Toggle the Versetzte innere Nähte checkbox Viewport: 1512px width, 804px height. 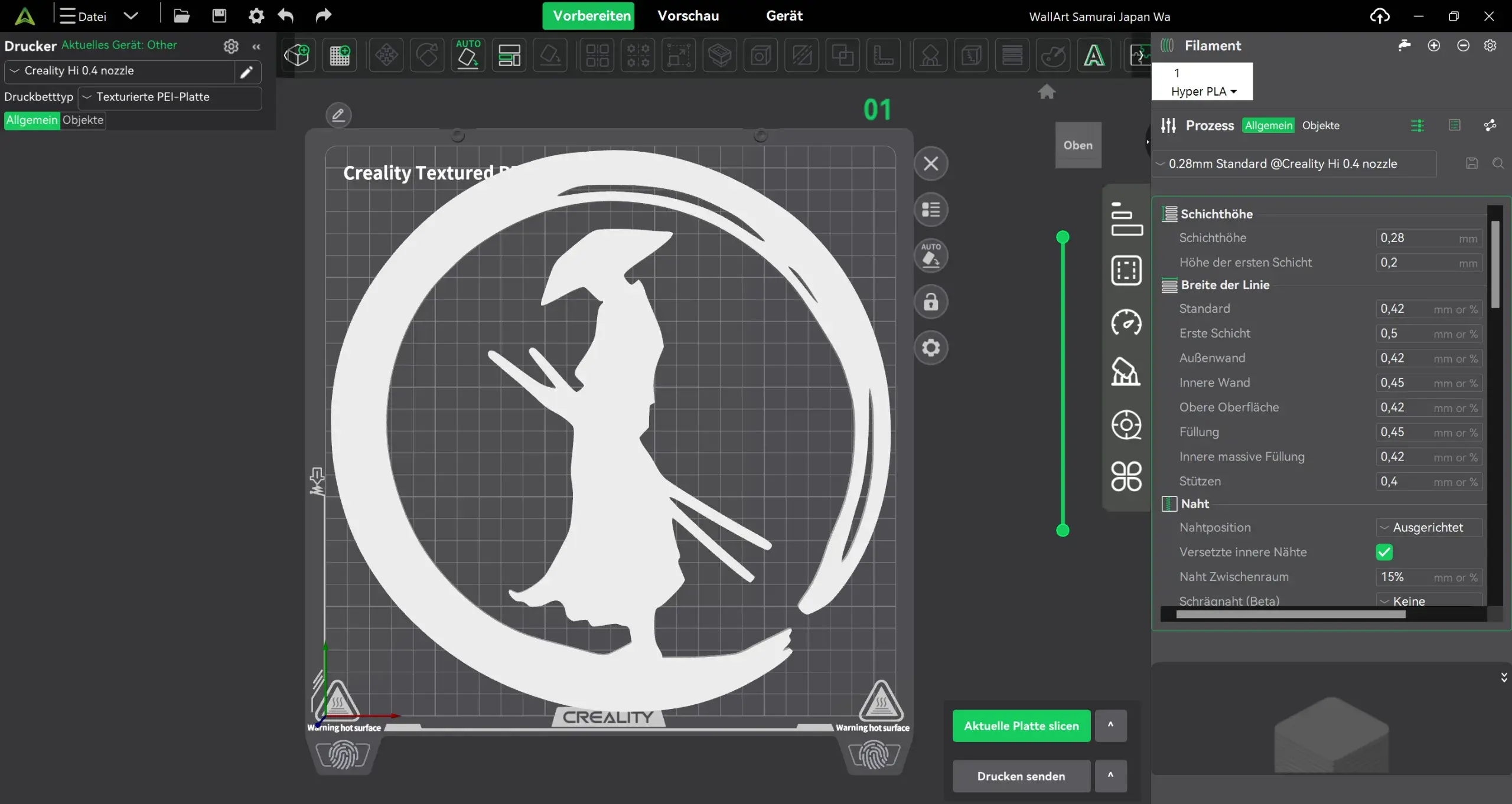[x=1384, y=553]
